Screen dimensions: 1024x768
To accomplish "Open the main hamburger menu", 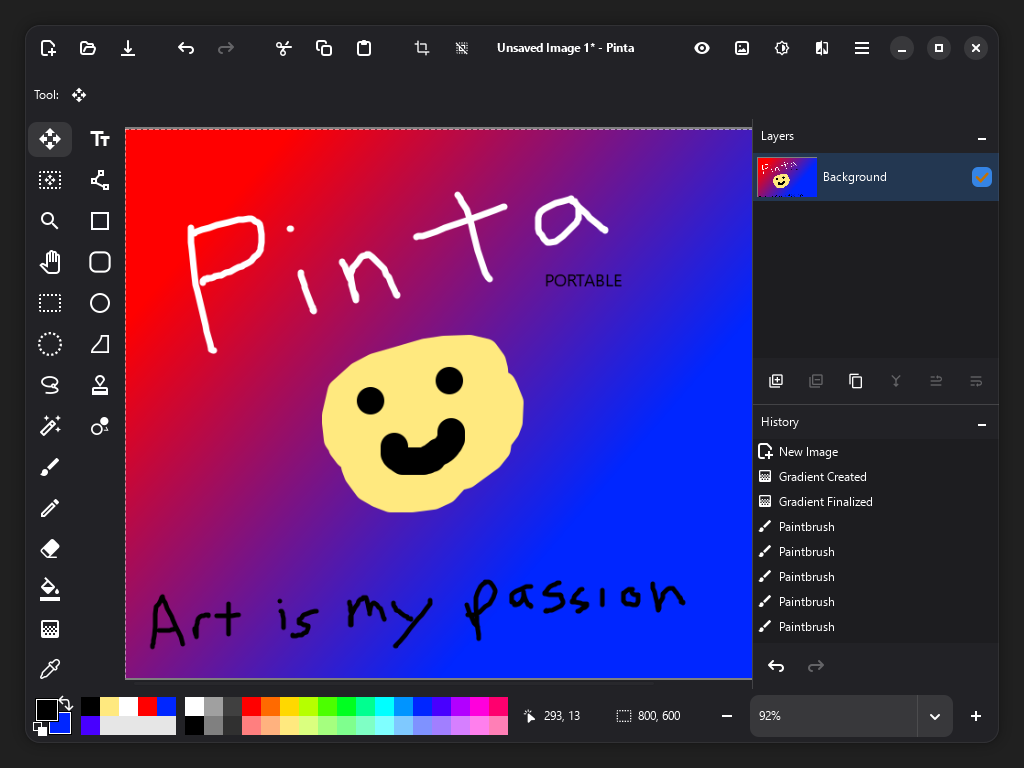I will [861, 48].
